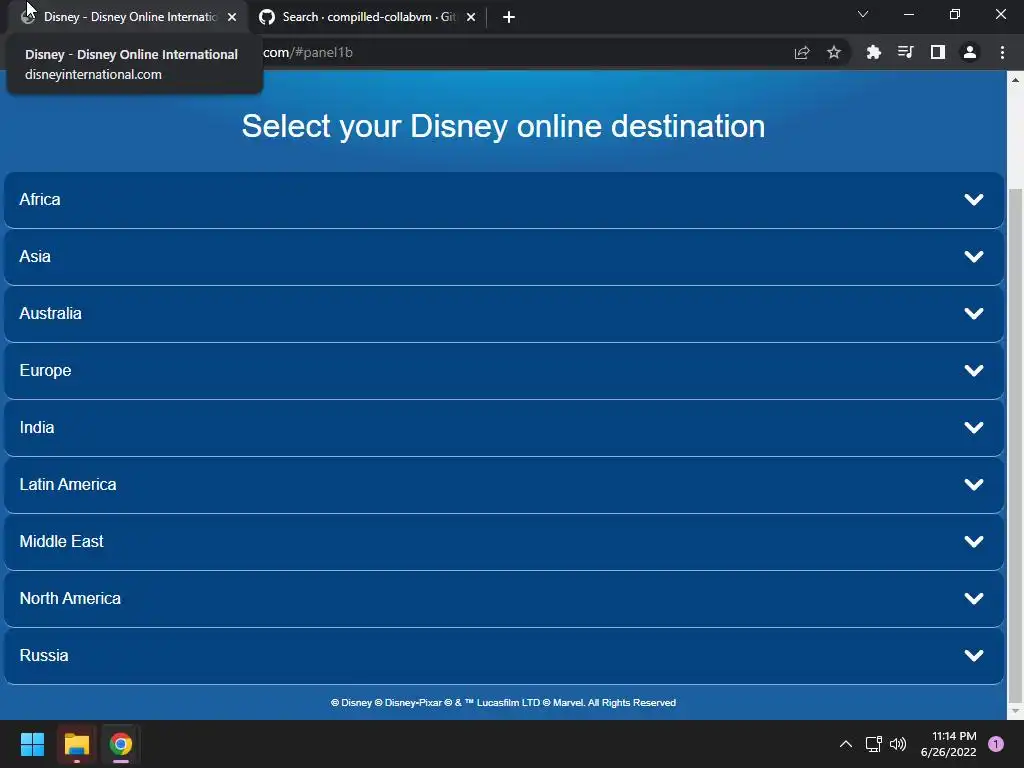Toggle the Chrome side panel icon
Viewport: 1024px width, 768px height.
[x=938, y=52]
